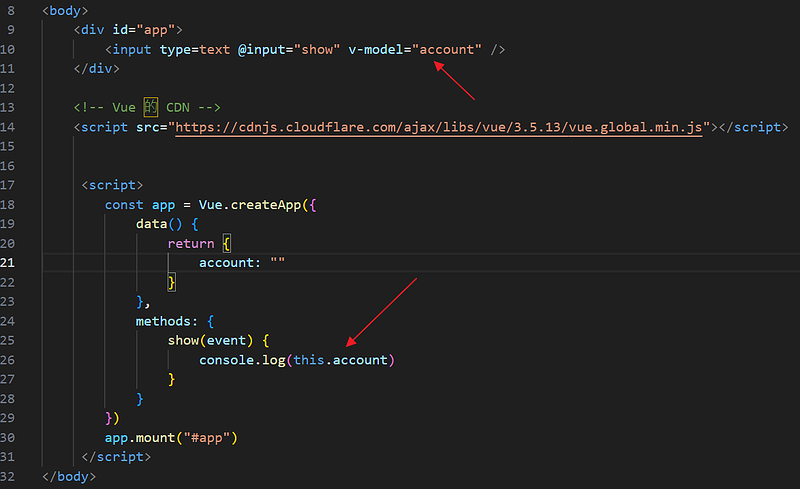
Task: Click the closing body tag on line 32
Action: (70, 477)
